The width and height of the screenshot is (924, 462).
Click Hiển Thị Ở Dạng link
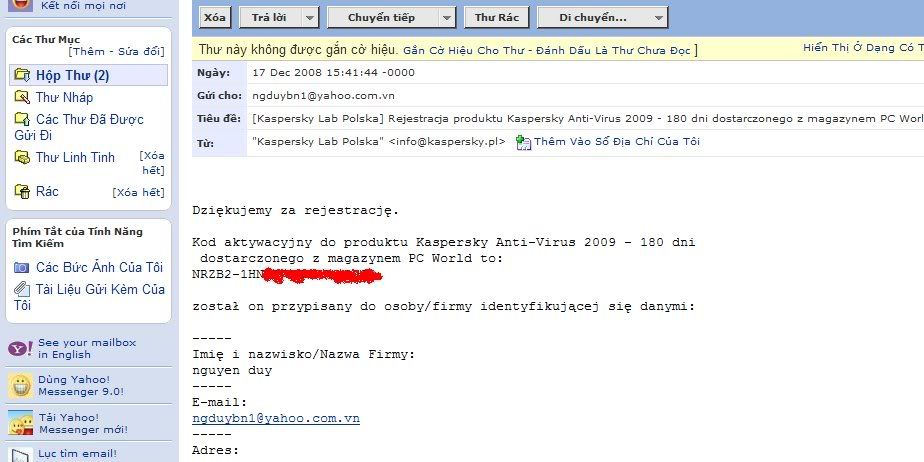tap(863, 48)
